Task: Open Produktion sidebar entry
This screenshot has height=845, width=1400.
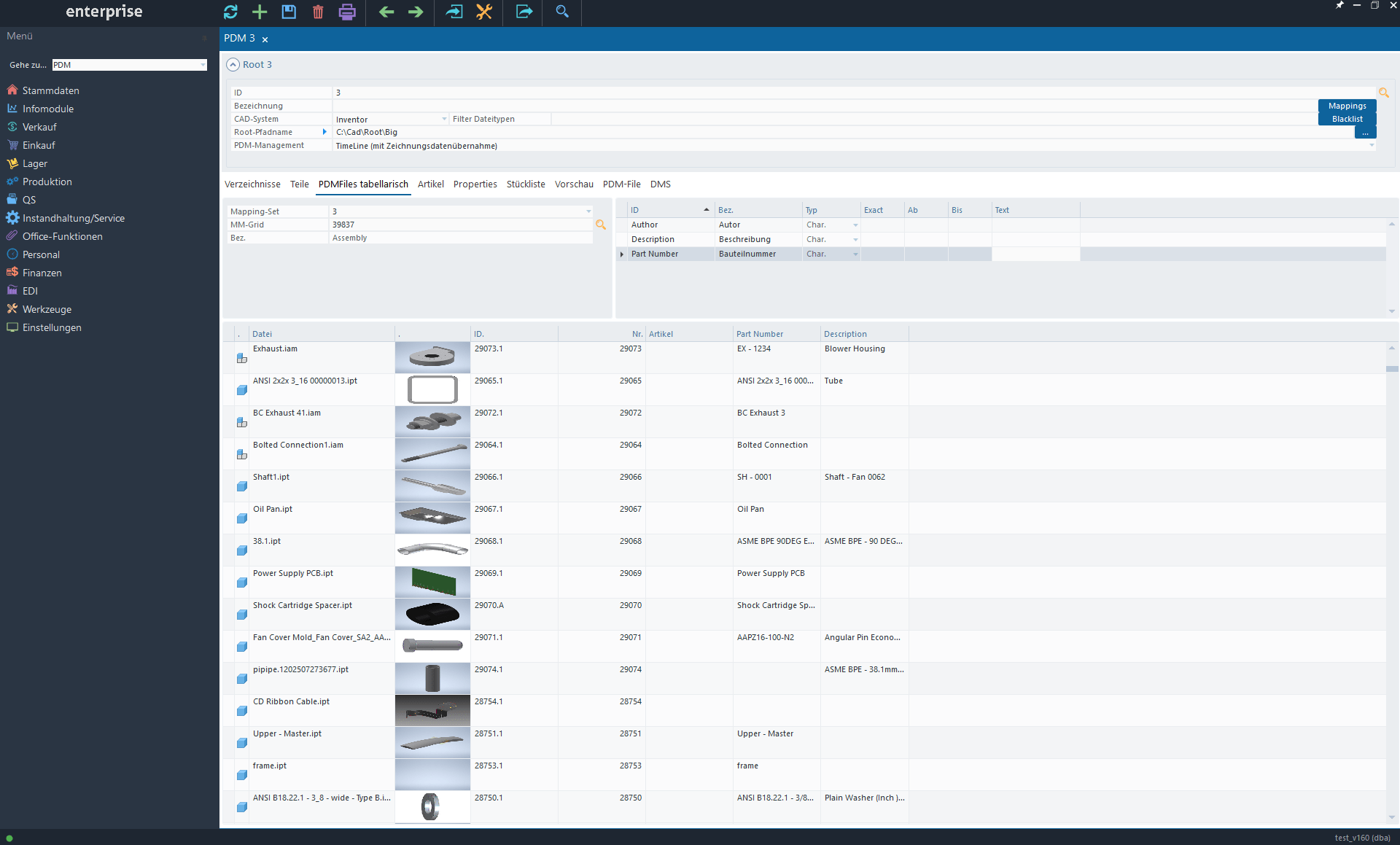Action: click(x=47, y=182)
